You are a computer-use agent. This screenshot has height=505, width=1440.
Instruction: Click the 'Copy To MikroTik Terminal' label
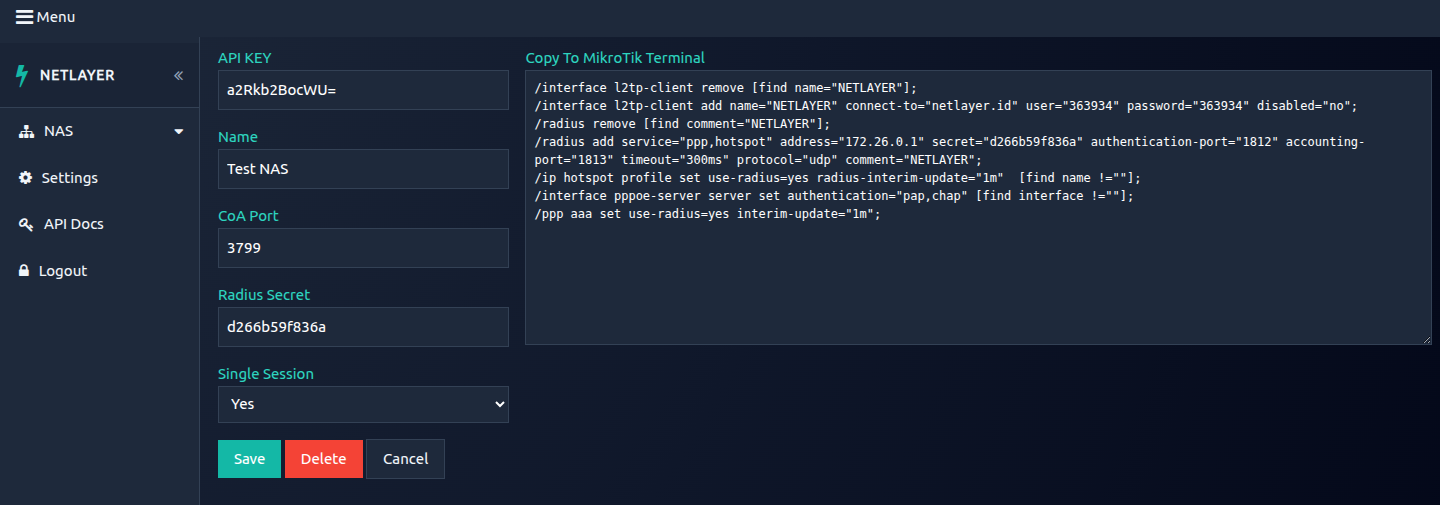point(615,58)
